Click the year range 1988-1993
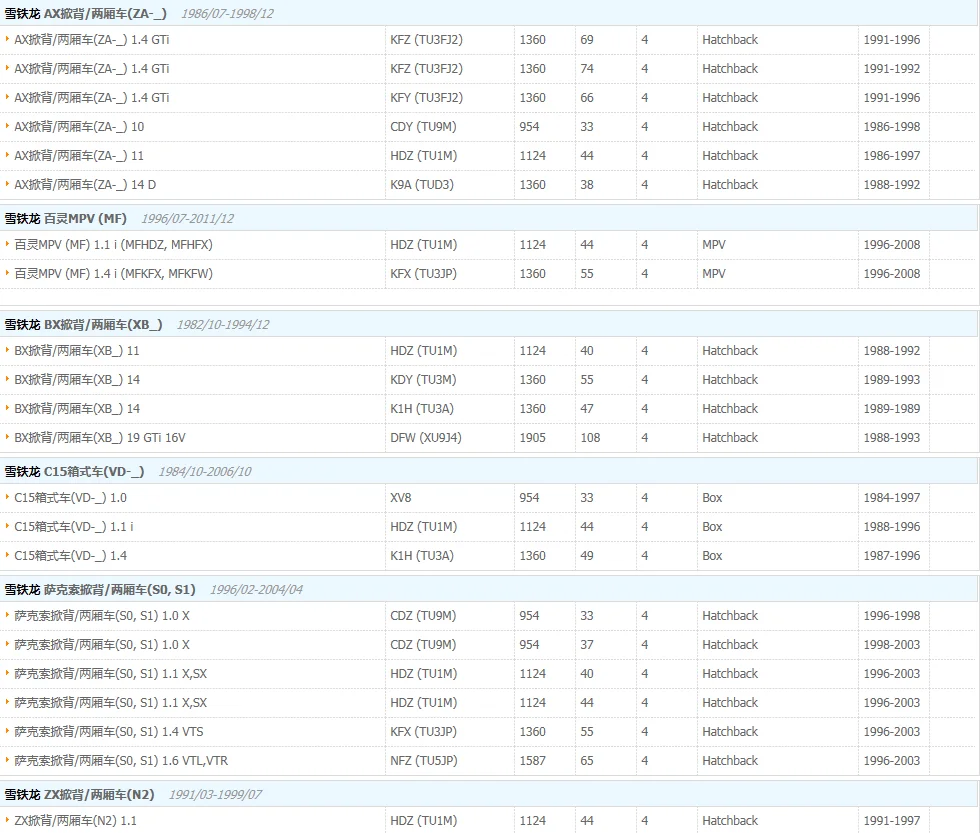Image resolution: width=980 pixels, height=833 pixels. tap(892, 437)
